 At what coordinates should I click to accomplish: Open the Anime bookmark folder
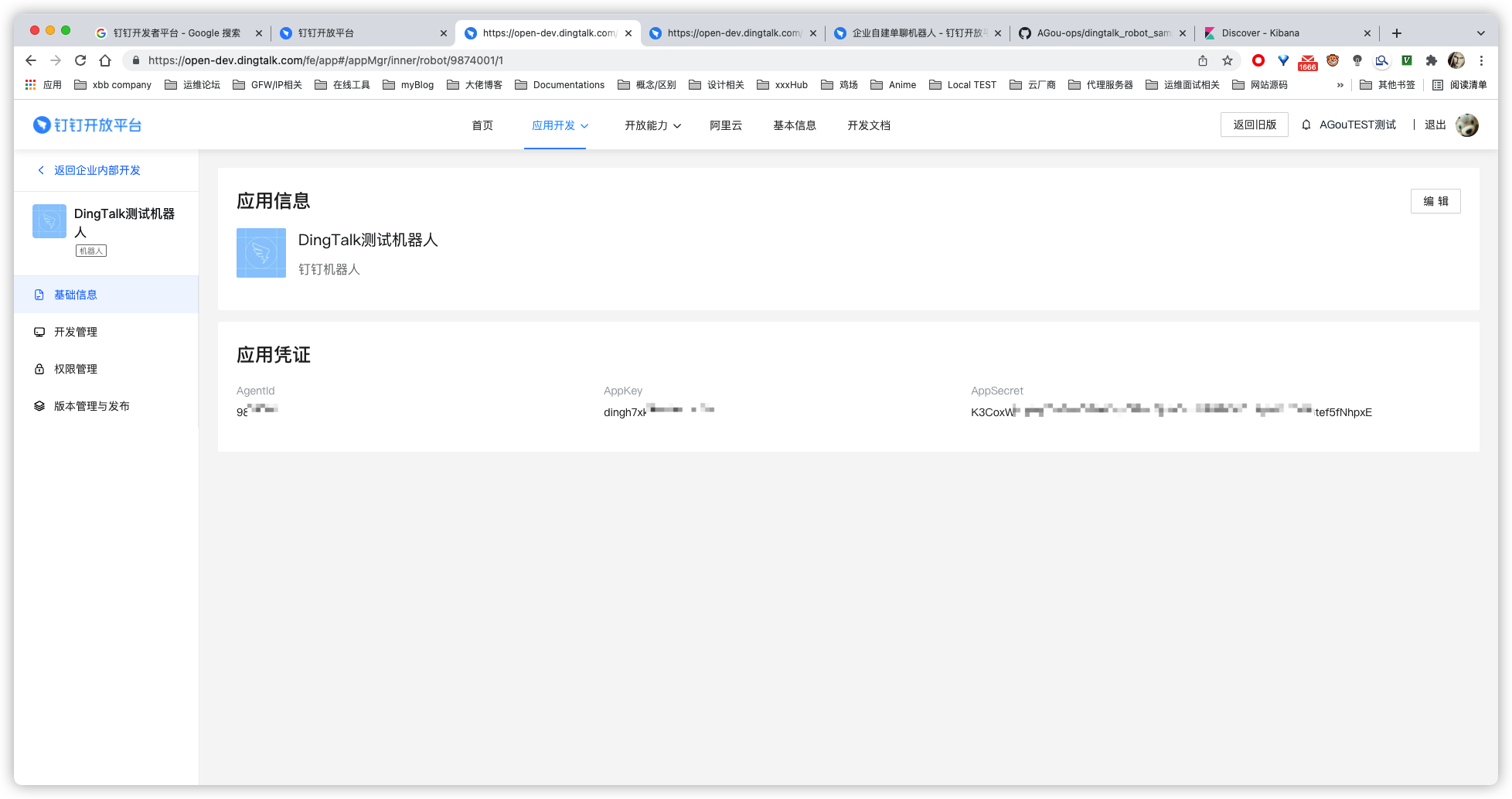coord(893,85)
